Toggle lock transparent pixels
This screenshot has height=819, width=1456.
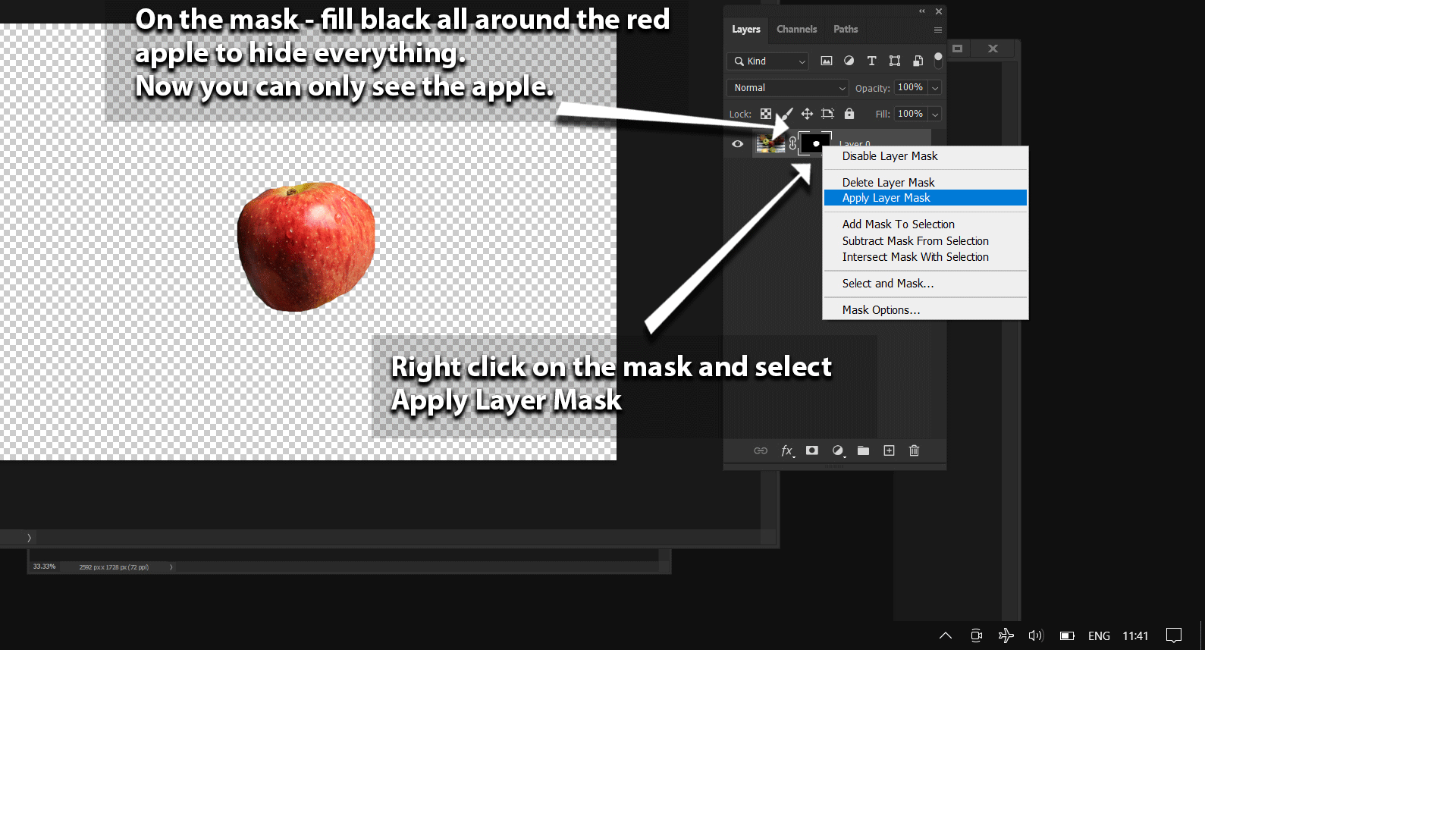tap(766, 114)
